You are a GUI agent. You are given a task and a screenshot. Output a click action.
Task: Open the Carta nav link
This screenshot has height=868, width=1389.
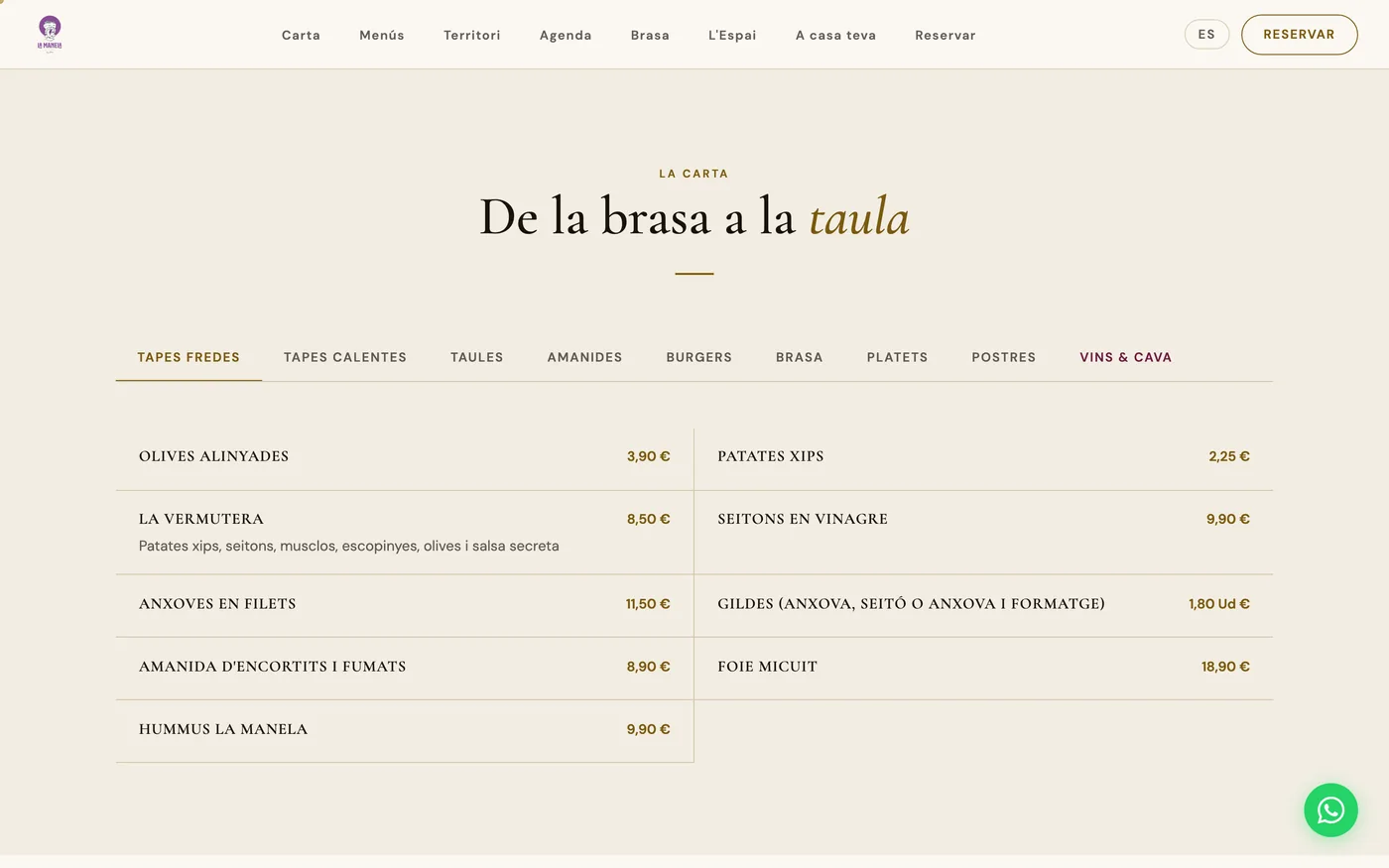301,35
